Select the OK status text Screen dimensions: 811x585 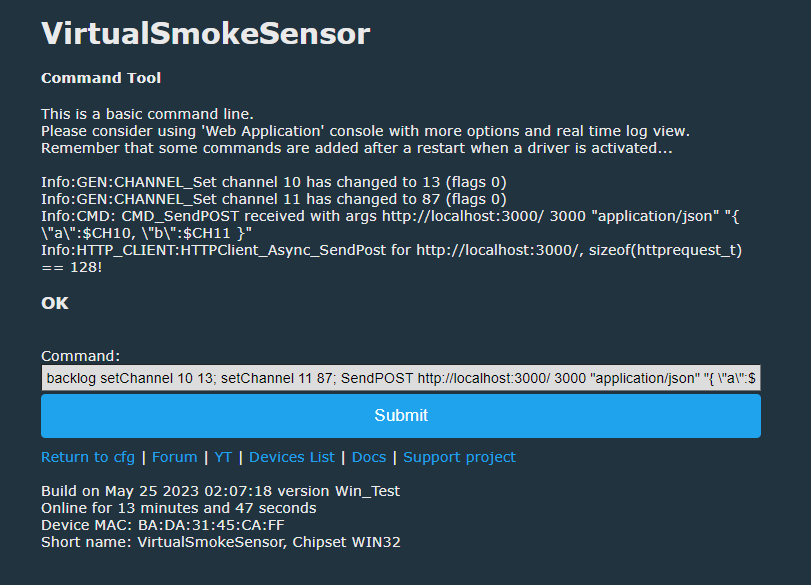click(x=55, y=303)
